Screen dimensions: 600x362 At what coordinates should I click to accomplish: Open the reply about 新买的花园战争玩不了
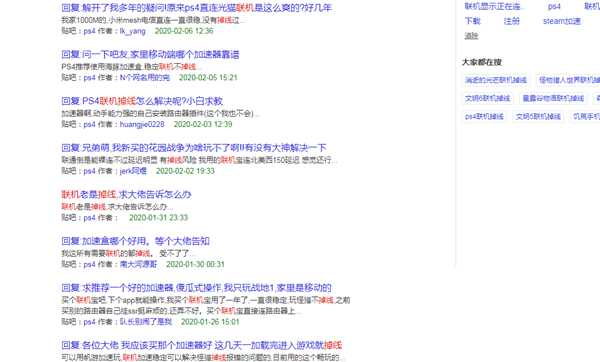click(x=194, y=148)
